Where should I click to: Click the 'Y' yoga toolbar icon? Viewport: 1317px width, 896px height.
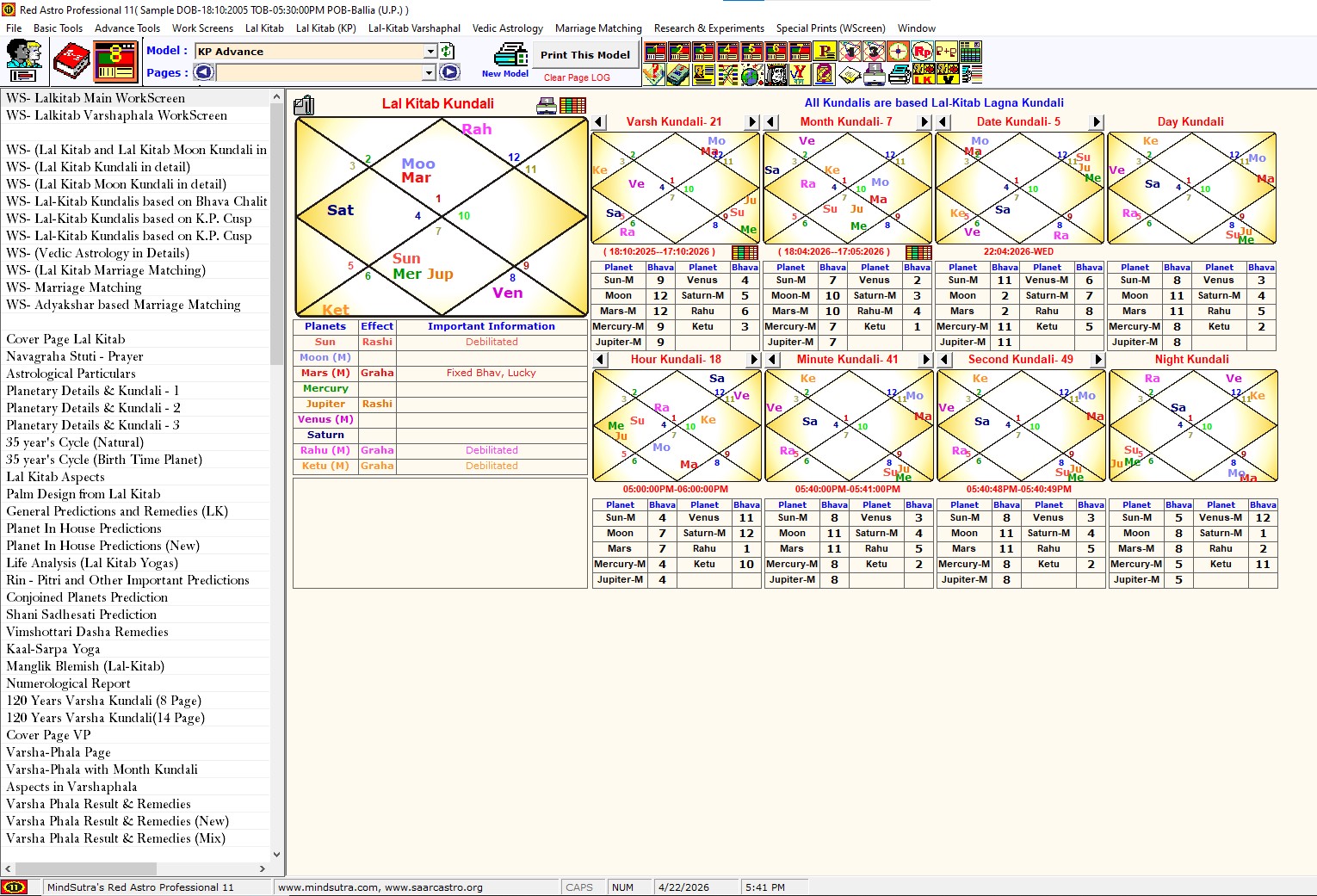[800, 74]
